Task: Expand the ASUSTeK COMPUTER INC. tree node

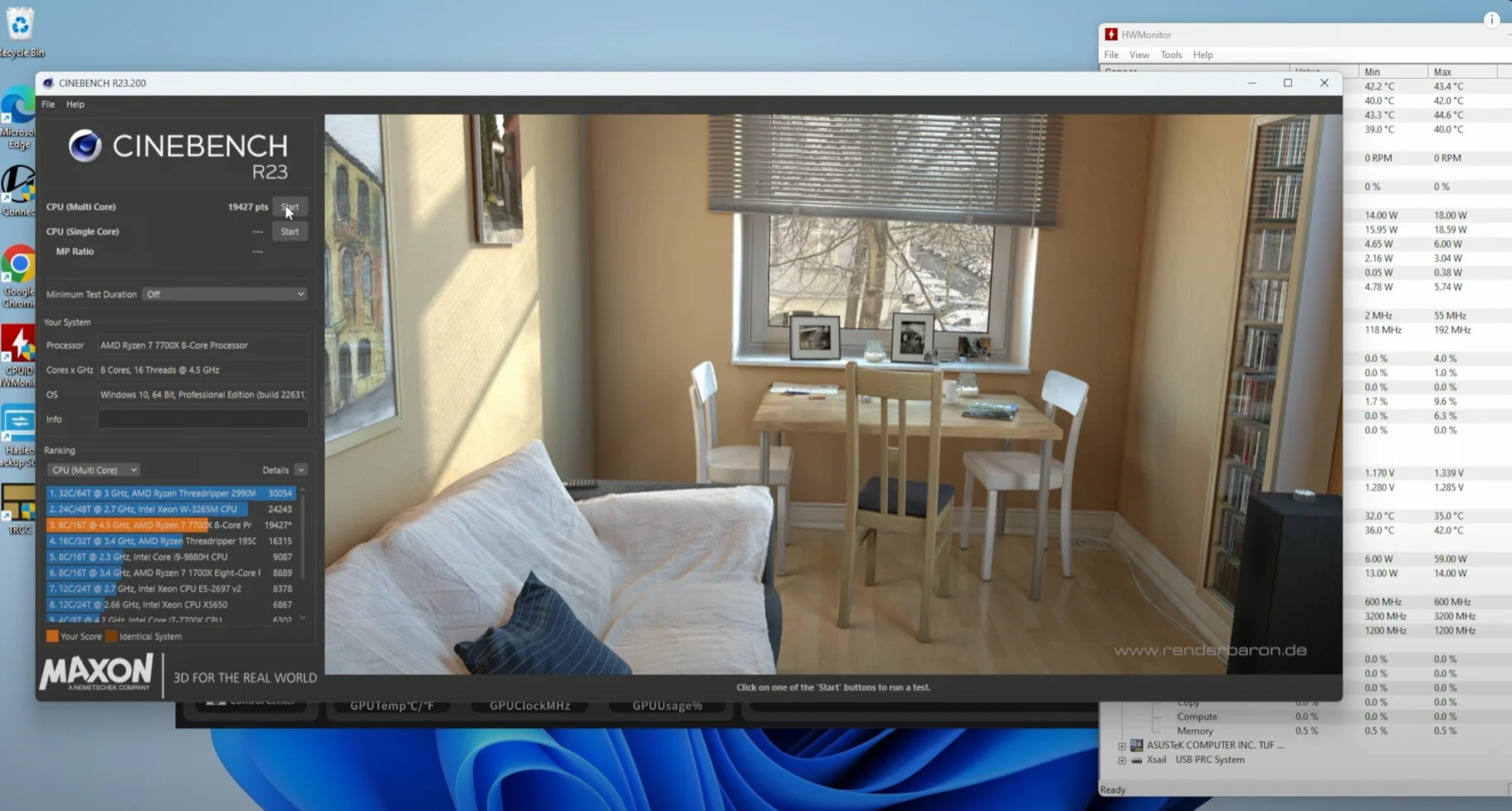Action: [x=1122, y=745]
